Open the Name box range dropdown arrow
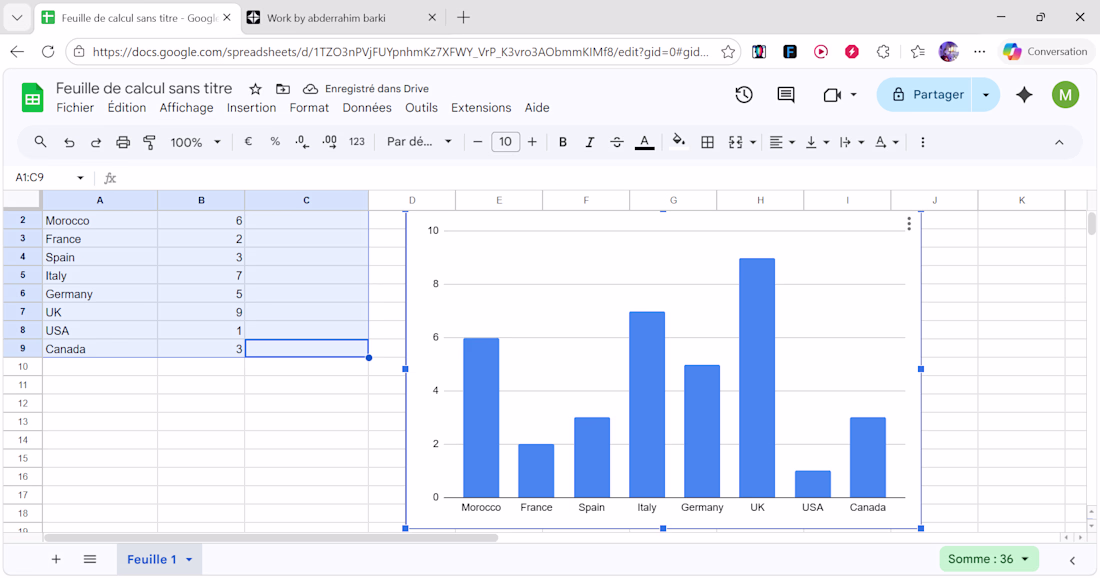 point(80,178)
